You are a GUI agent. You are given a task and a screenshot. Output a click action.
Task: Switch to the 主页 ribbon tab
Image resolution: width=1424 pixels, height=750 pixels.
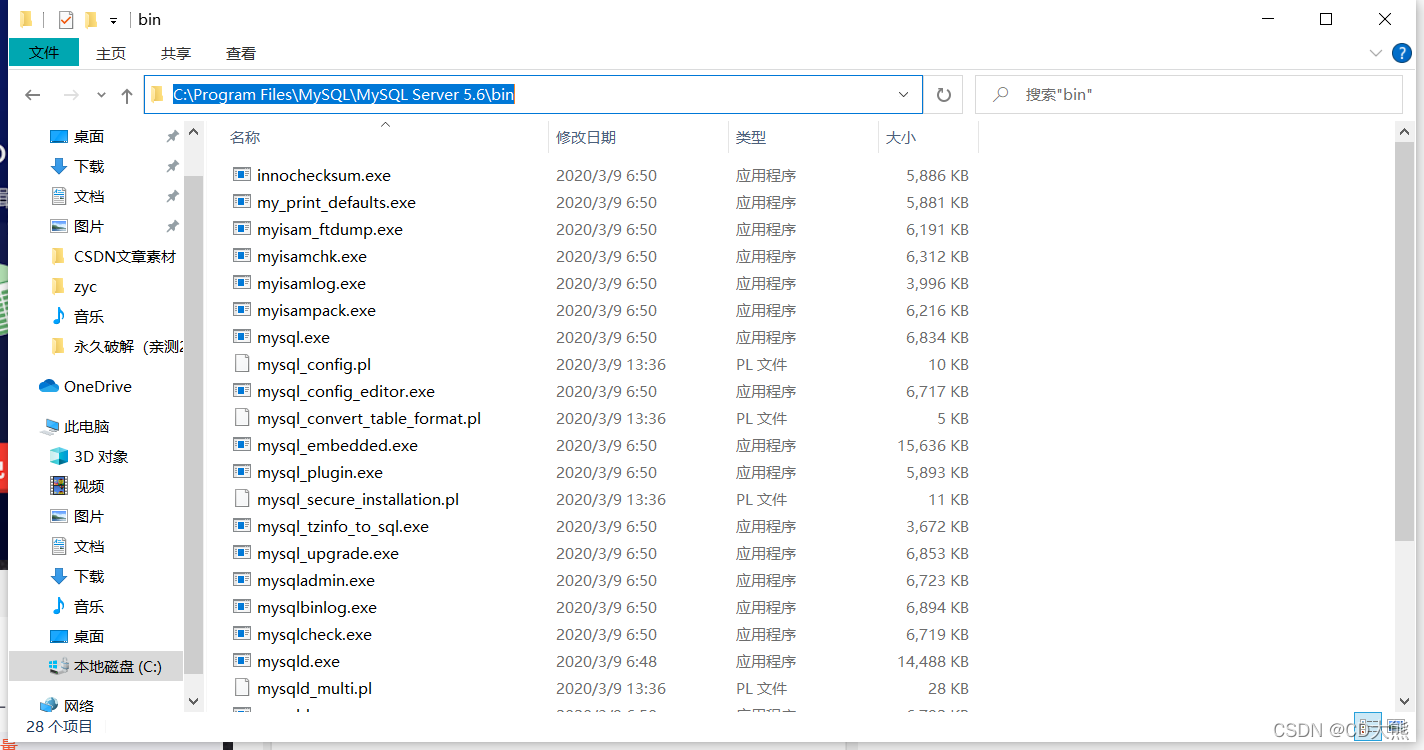point(111,53)
